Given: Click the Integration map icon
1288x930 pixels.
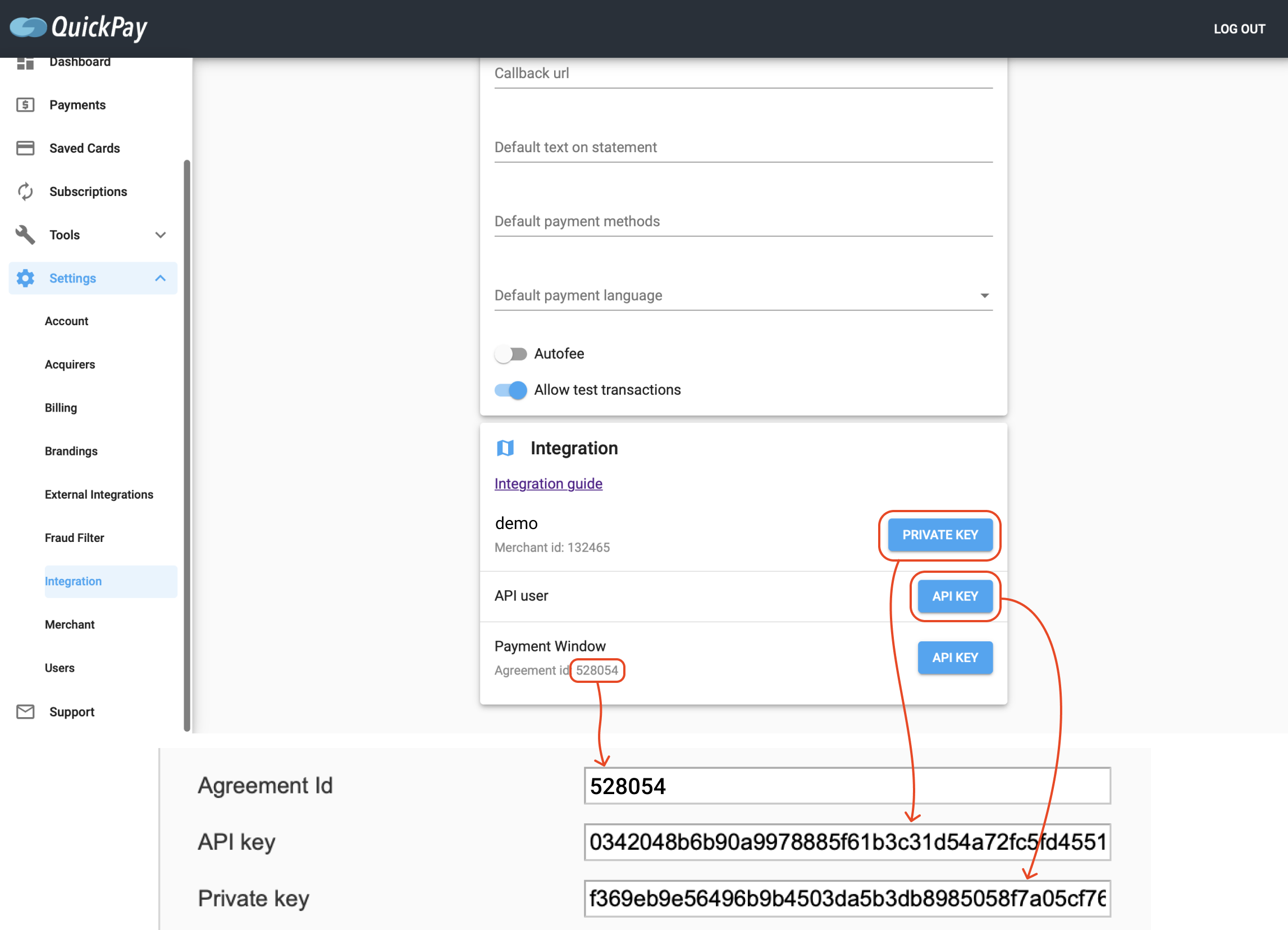Looking at the screenshot, I should click(505, 448).
